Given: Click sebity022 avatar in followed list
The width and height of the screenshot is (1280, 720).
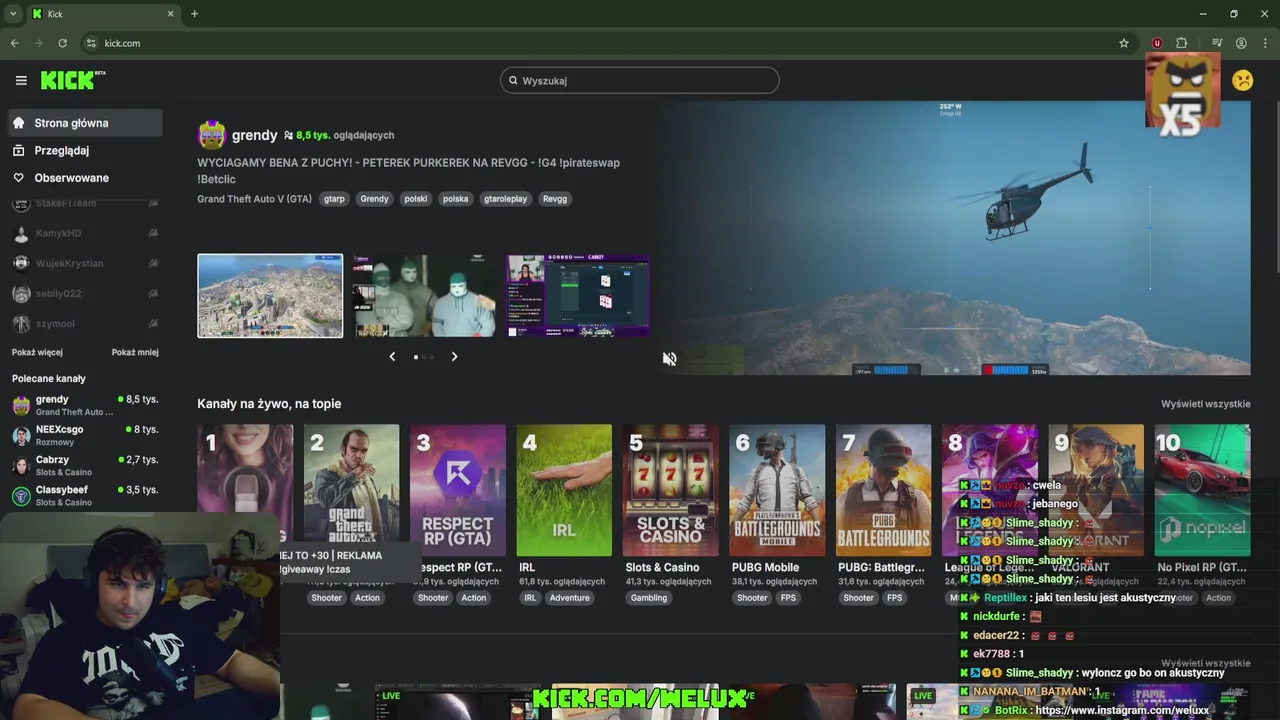Looking at the screenshot, I should (x=21, y=294).
